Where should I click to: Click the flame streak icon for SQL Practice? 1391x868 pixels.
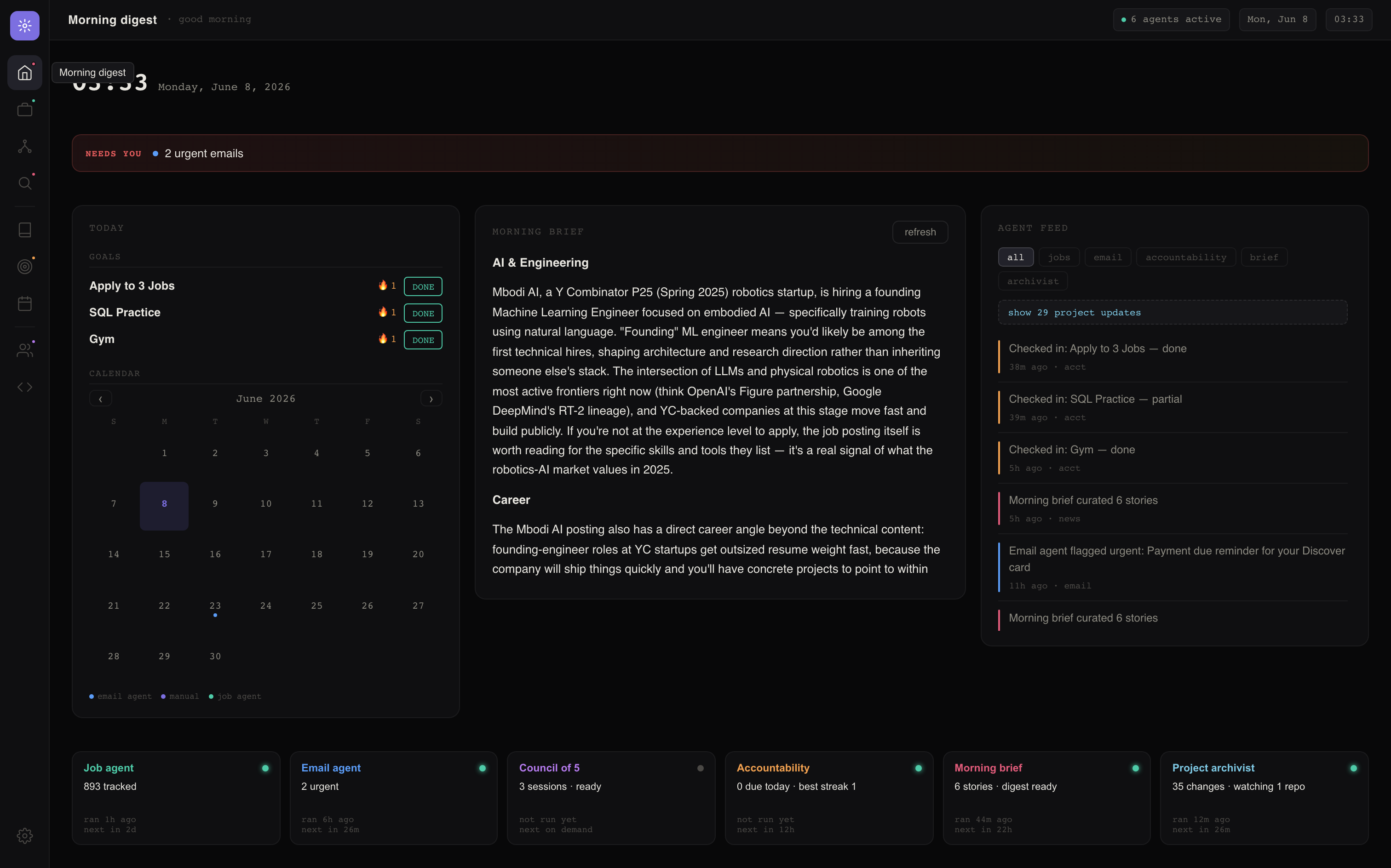[383, 312]
